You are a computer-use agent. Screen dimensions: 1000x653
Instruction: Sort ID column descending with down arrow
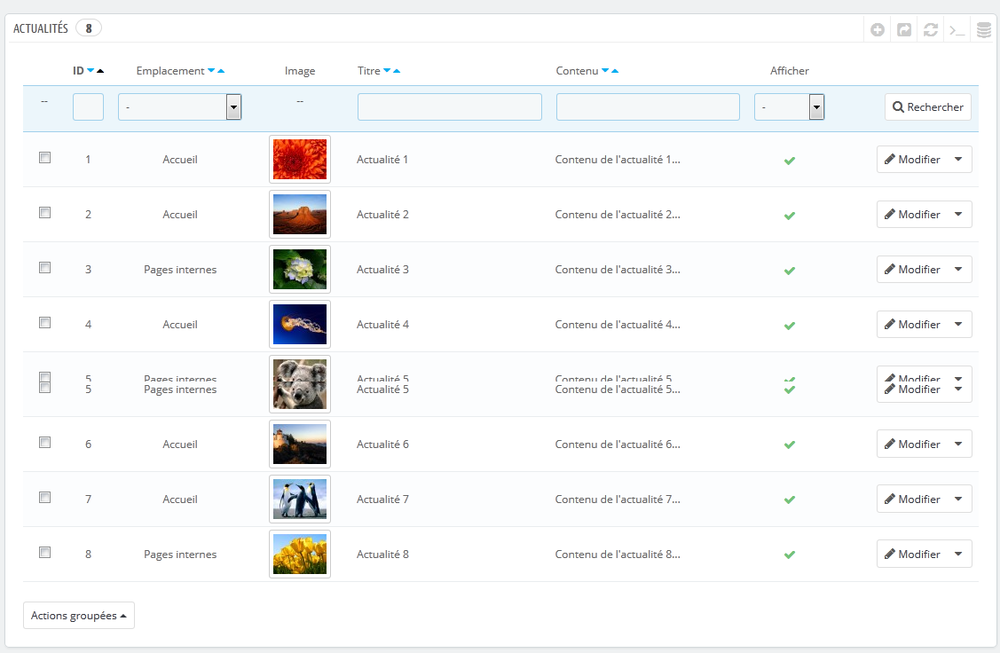click(91, 71)
